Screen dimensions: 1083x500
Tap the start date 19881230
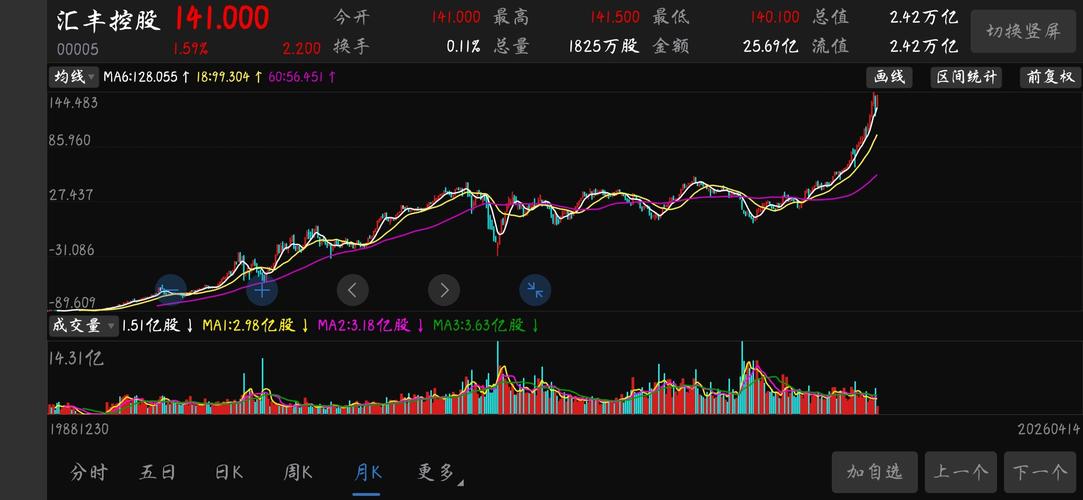tap(78, 429)
